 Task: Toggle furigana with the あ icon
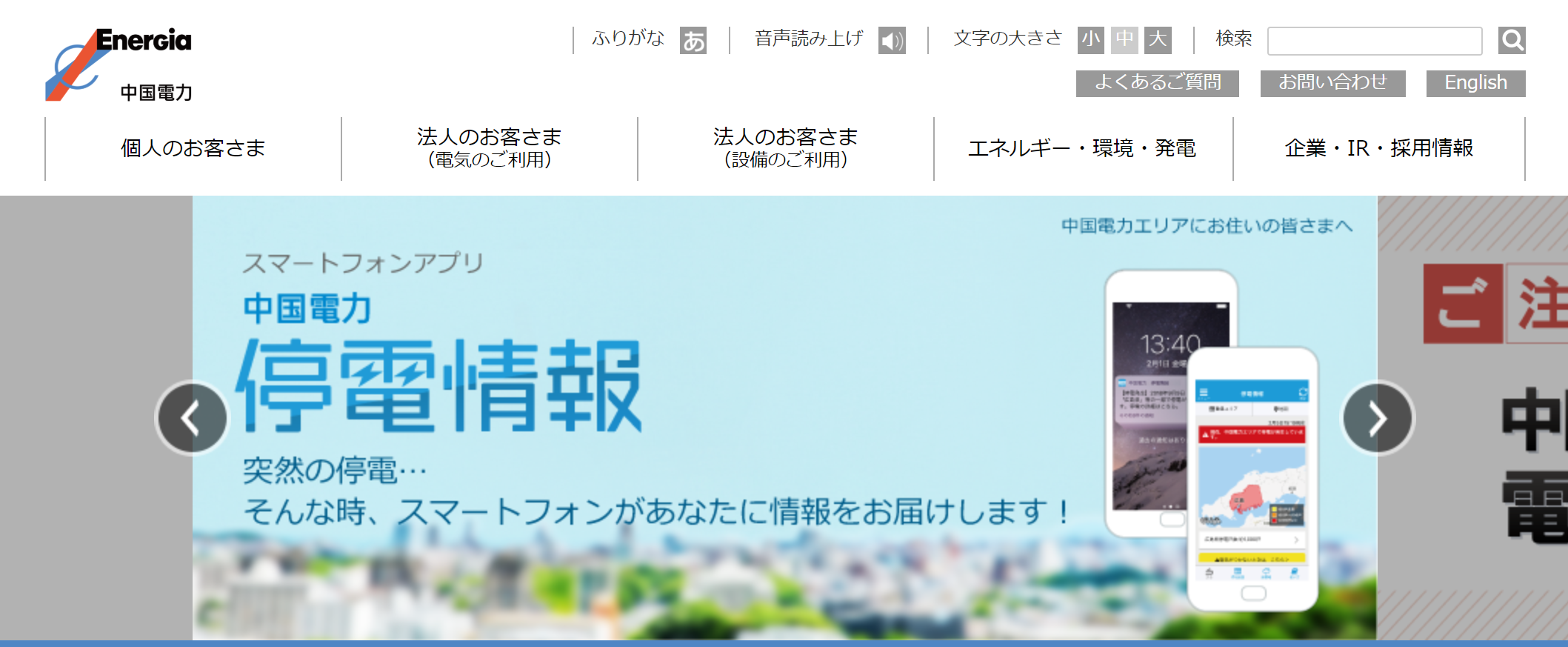pyautogui.click(x=693, y=41)
